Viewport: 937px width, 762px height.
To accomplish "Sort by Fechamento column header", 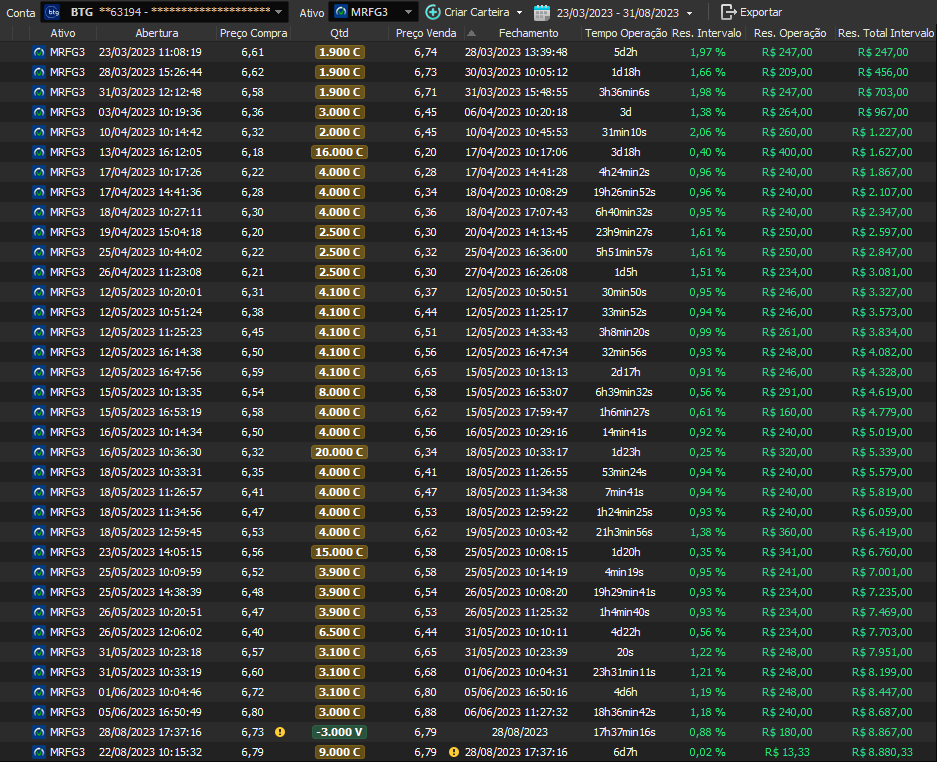I will (528, 33).
